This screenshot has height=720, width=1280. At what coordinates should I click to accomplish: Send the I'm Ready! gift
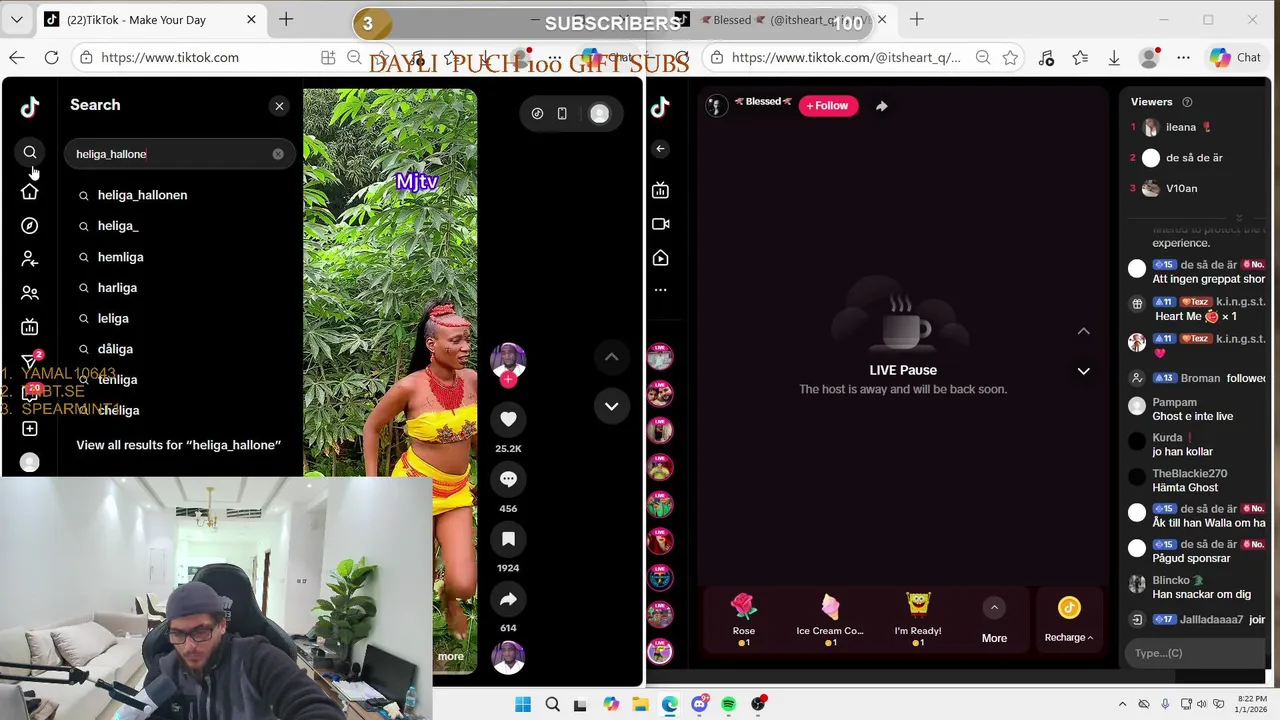[918, 618]
